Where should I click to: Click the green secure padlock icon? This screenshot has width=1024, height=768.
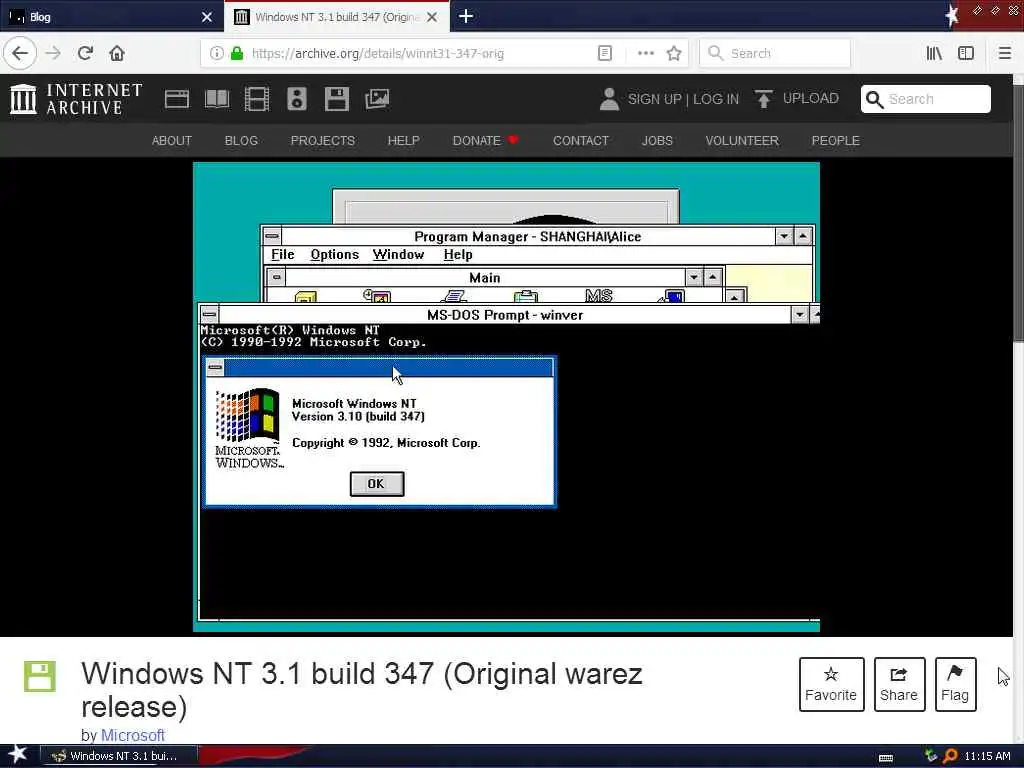(x=237, y=54)
